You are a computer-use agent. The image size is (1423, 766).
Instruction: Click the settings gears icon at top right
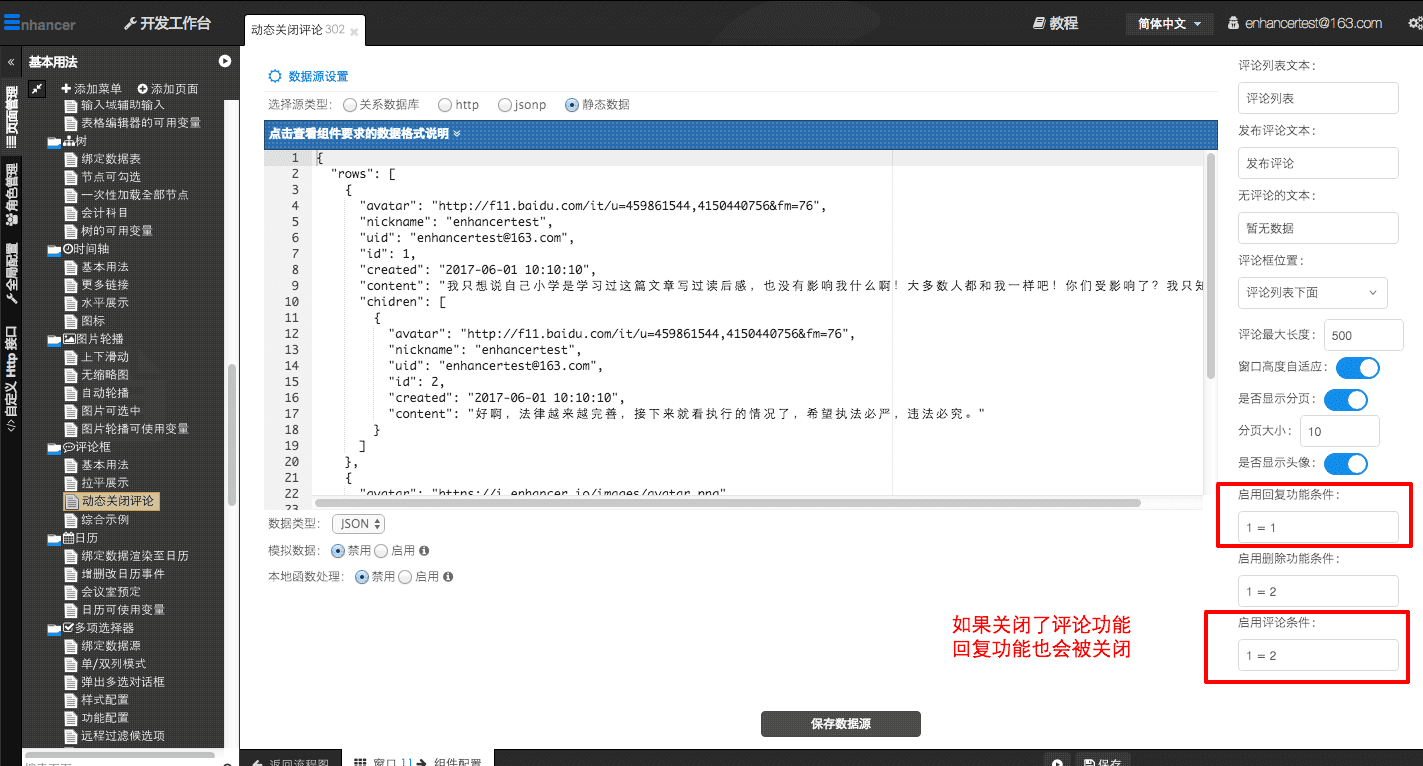click(x=1415, y=23)
